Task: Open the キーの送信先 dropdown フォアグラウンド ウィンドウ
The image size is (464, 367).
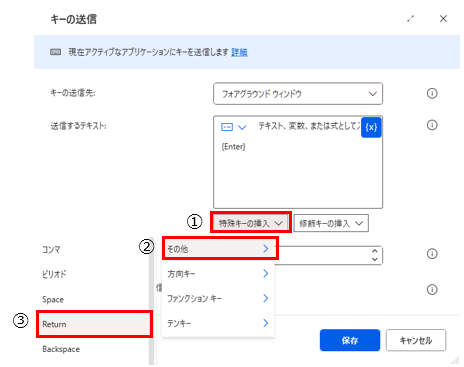Action: click(x=298, y=94)
